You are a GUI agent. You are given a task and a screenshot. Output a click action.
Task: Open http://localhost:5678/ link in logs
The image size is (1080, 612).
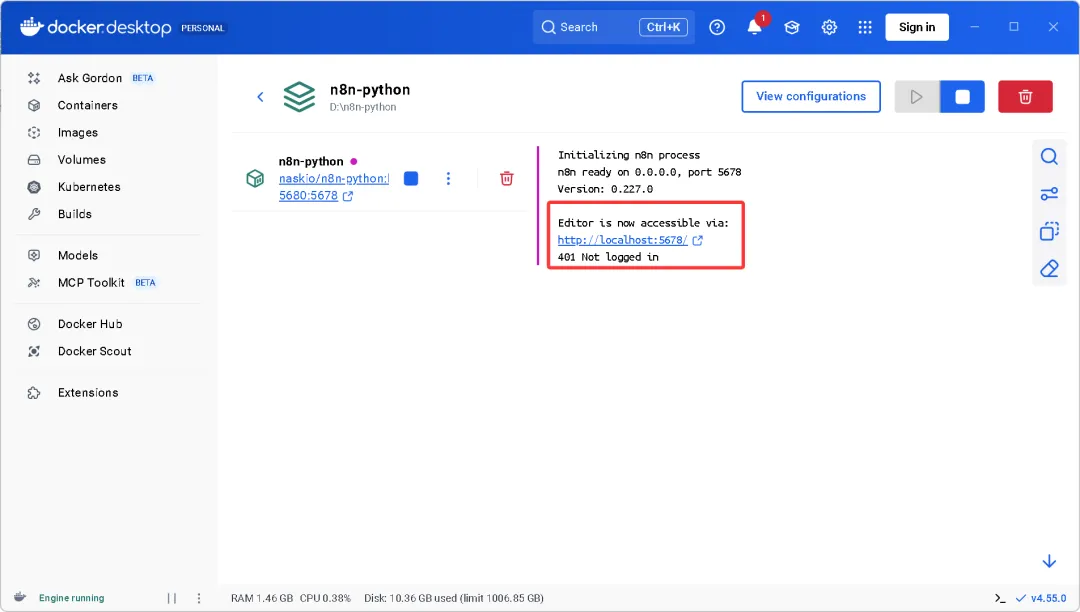(623, 240)
